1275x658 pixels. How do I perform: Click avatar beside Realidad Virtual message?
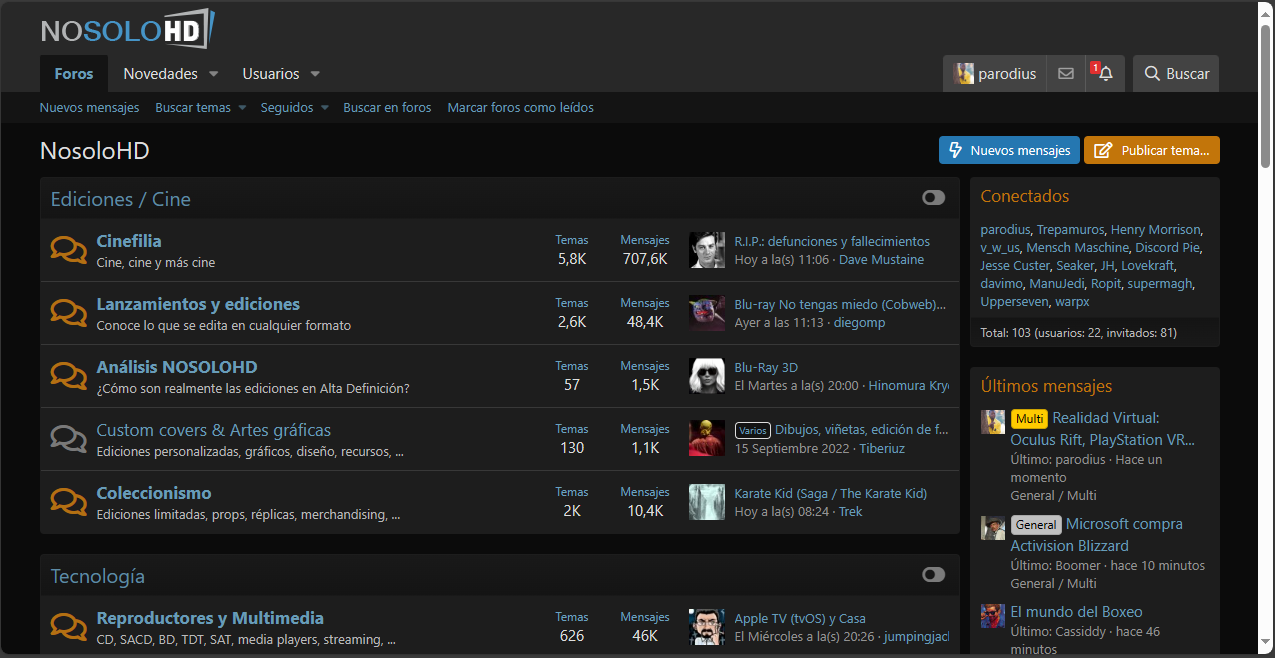click(x=992, y=421)
